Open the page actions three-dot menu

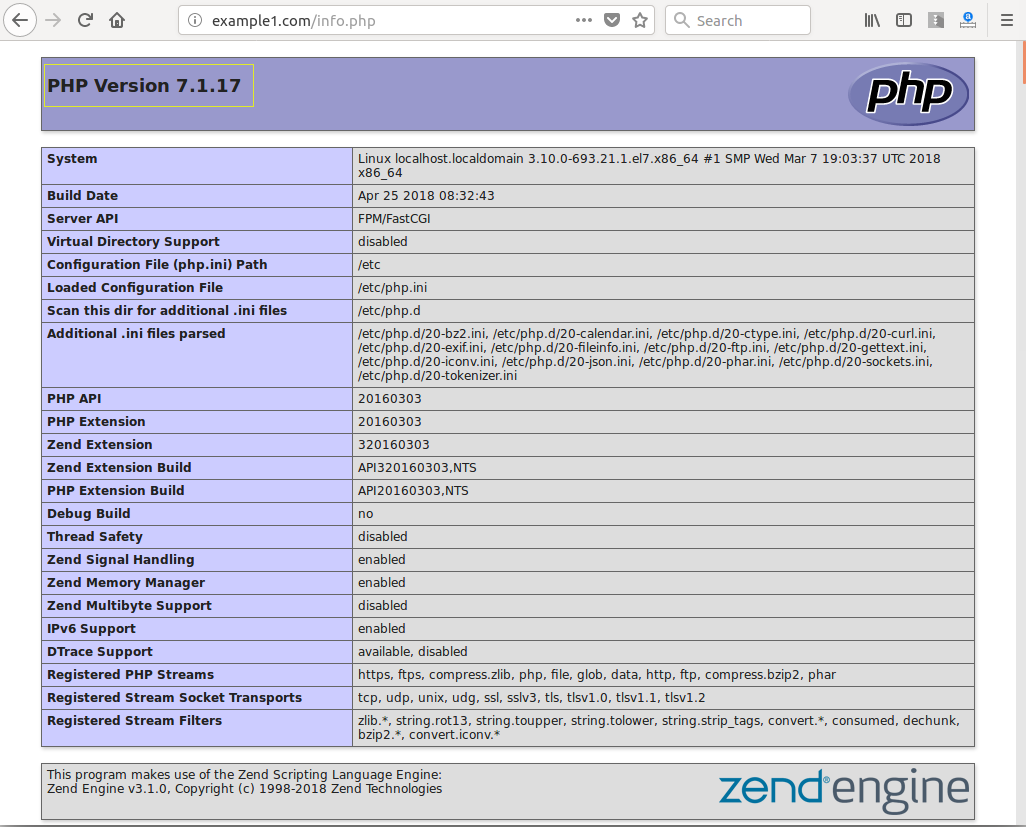coord(584,20)
